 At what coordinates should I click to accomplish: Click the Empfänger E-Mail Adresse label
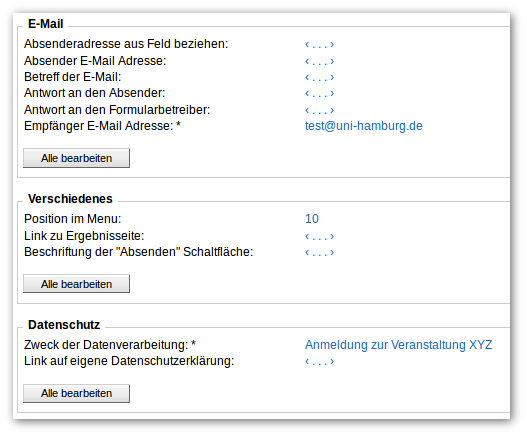[x=103, y=126]
